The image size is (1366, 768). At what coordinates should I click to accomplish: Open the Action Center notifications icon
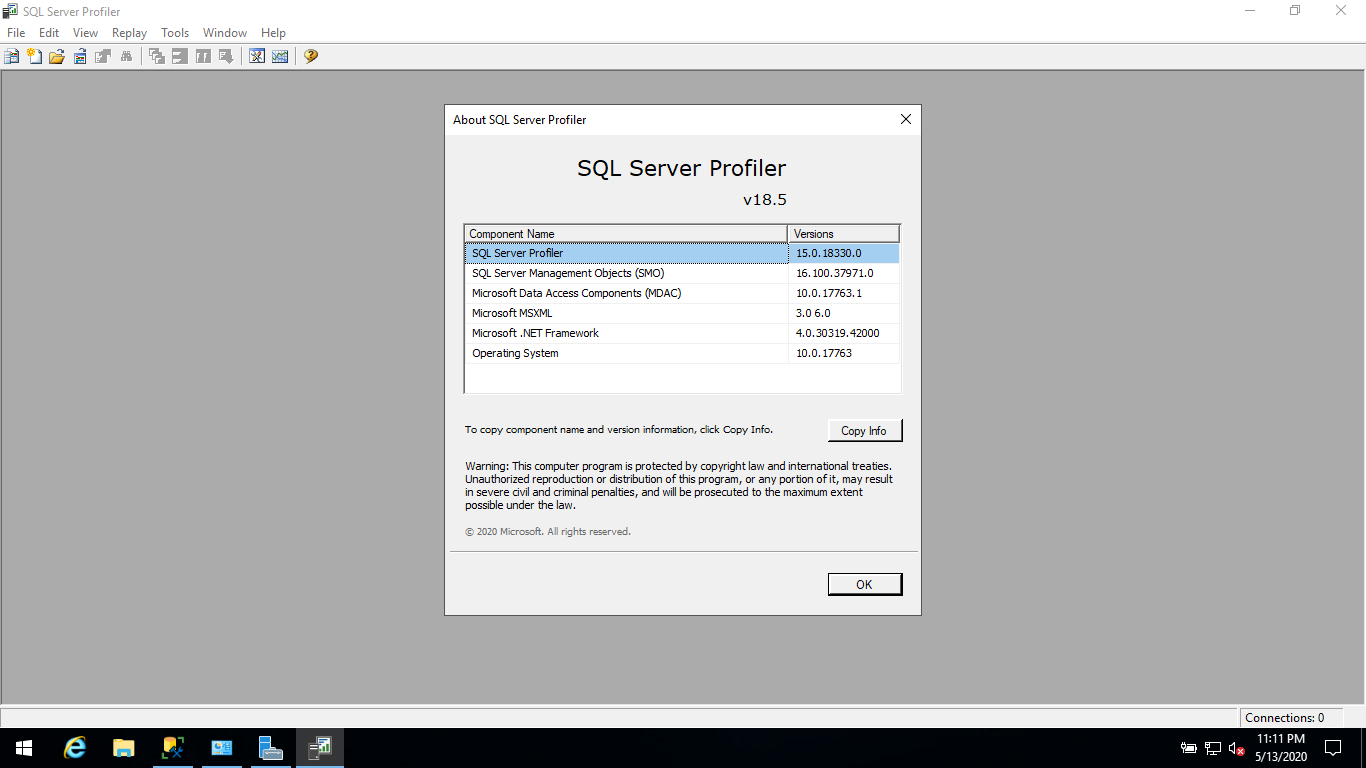(1333, 747)
